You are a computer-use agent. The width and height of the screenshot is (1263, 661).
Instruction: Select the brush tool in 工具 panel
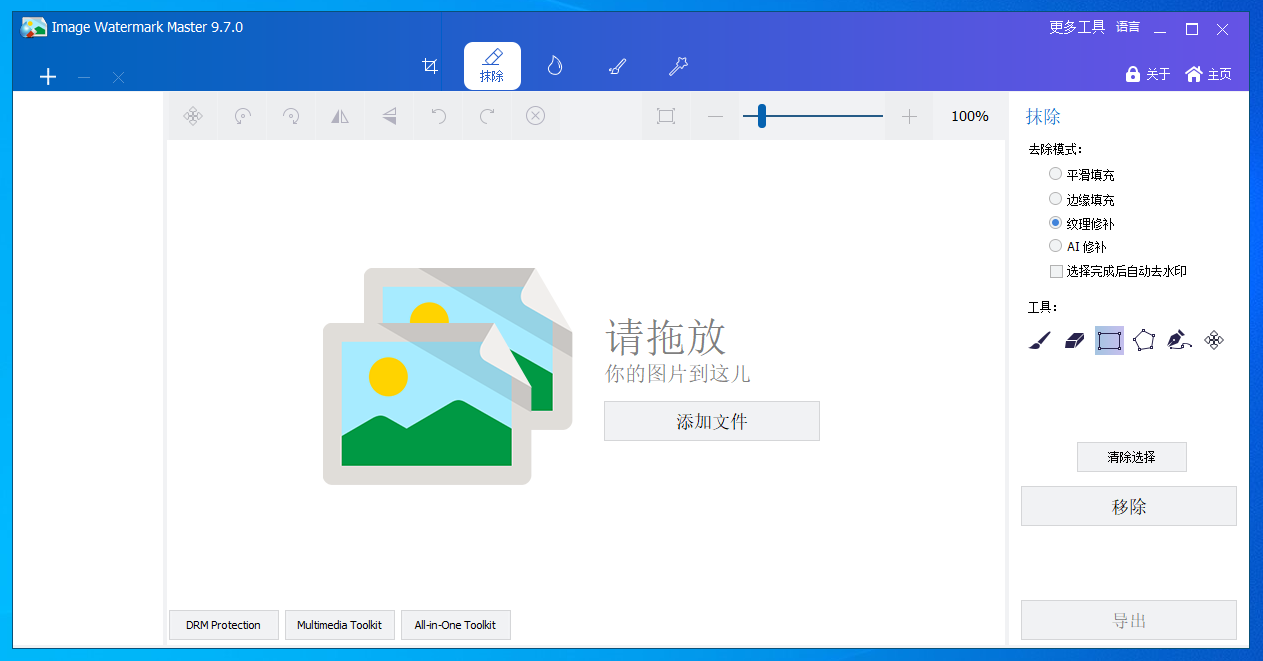(x=1040, y=341)
